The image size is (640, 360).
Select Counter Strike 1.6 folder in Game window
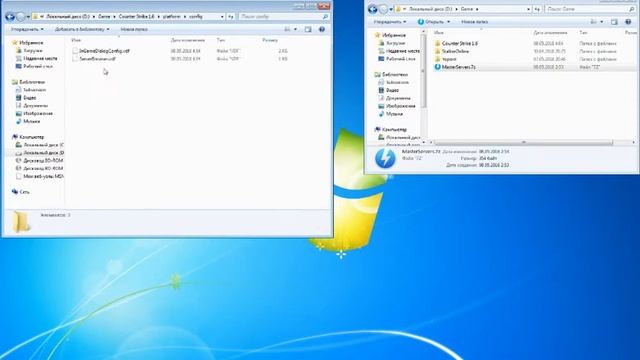(x=460, y=43)
